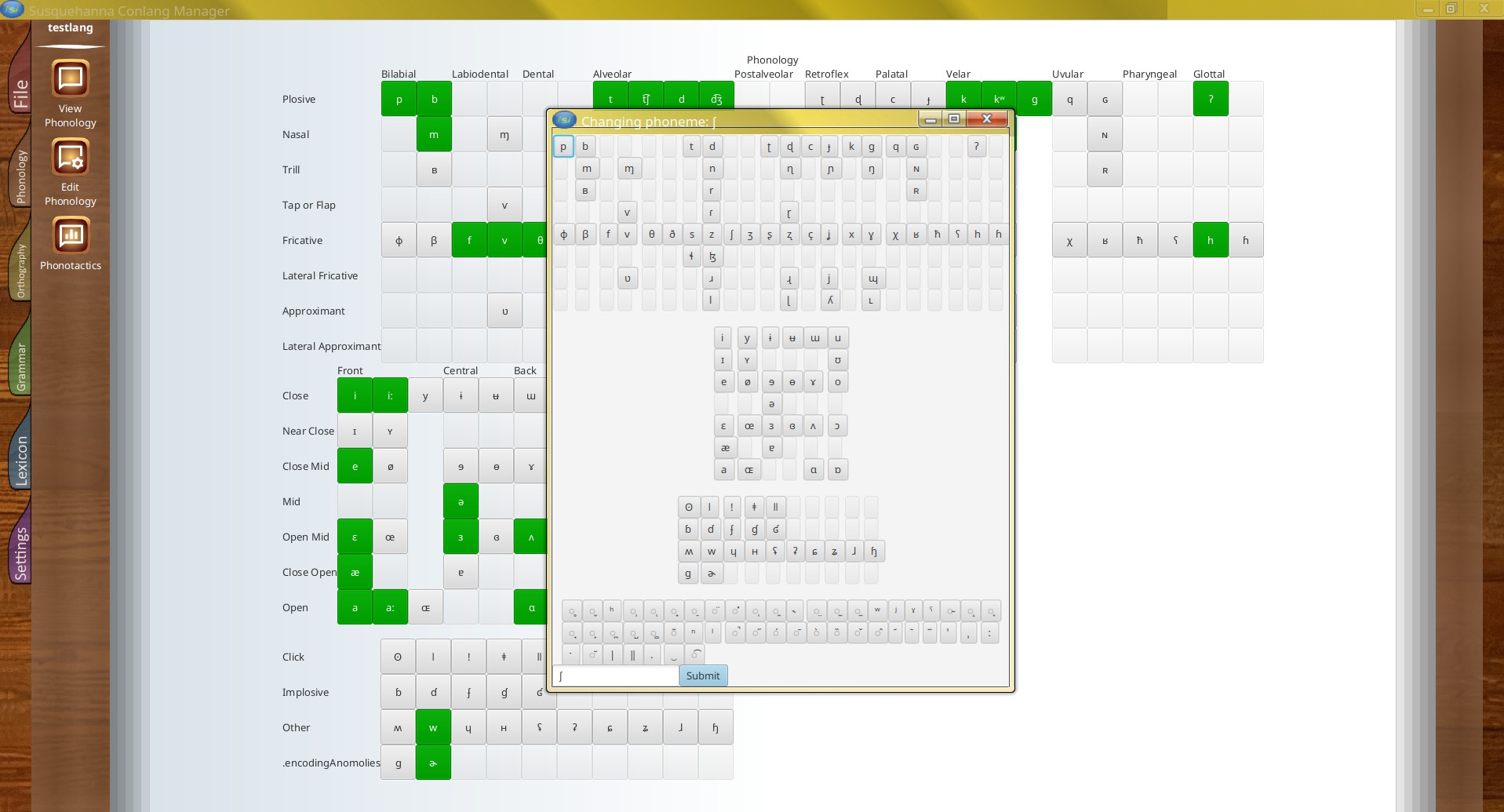This screenshot has width=1504, height=812.
Task: Open the Phonotactics icon
Action: pyautogui.click(x=71, y=236)
